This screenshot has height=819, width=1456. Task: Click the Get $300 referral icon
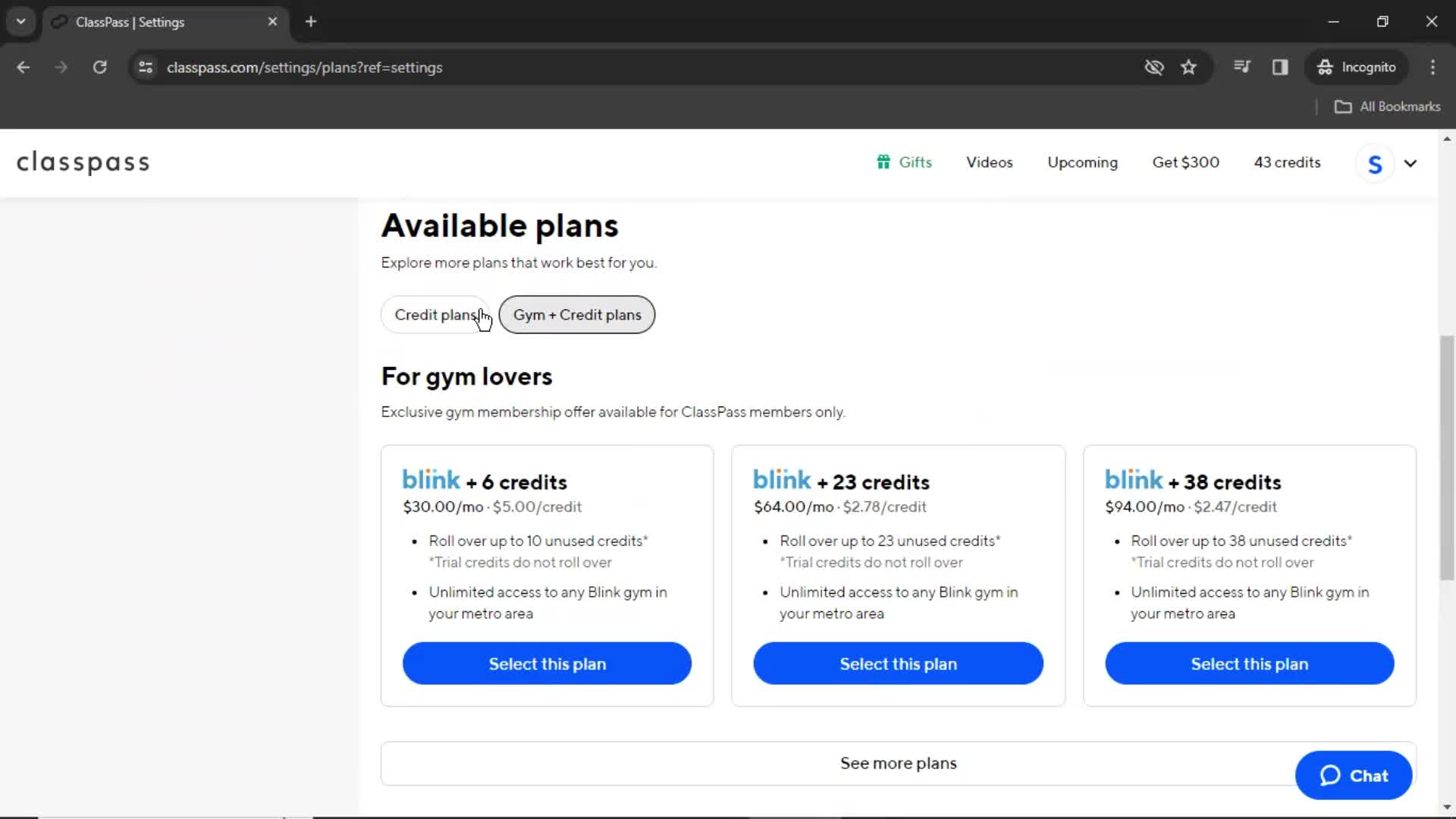(x=1186, y=162)
